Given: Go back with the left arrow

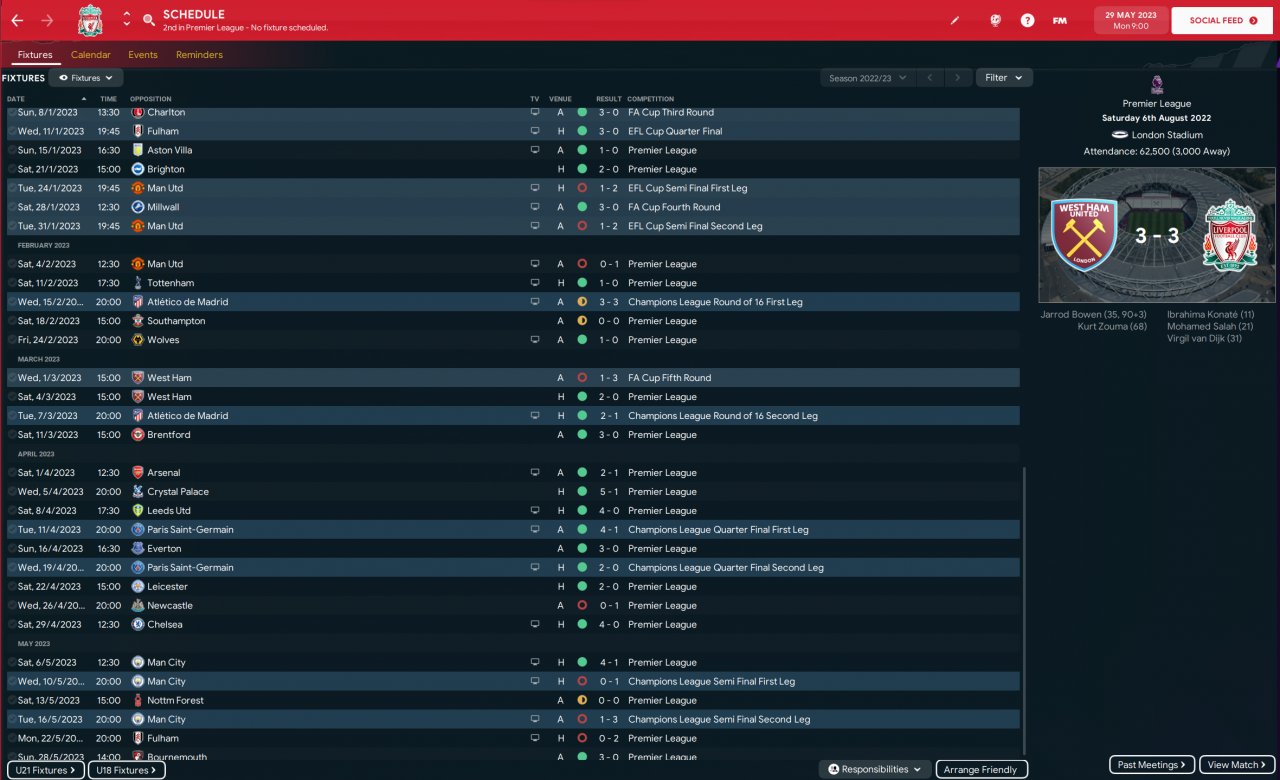Looking at the screenshot, I should click(x=17, y=20).
